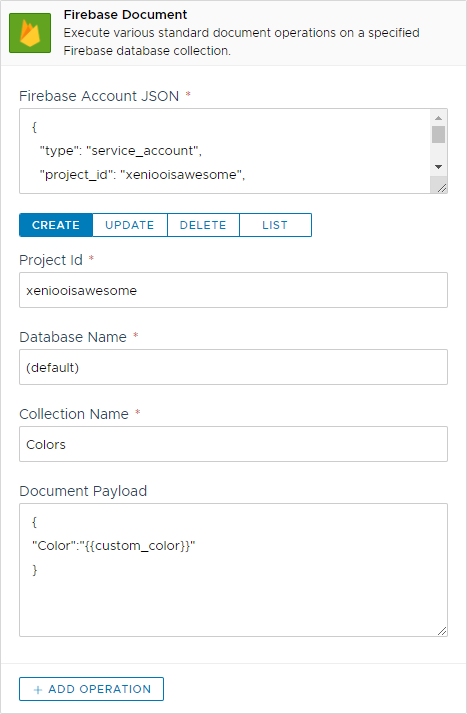Switch to the UPDATE operation

click(x=130, y=225)
